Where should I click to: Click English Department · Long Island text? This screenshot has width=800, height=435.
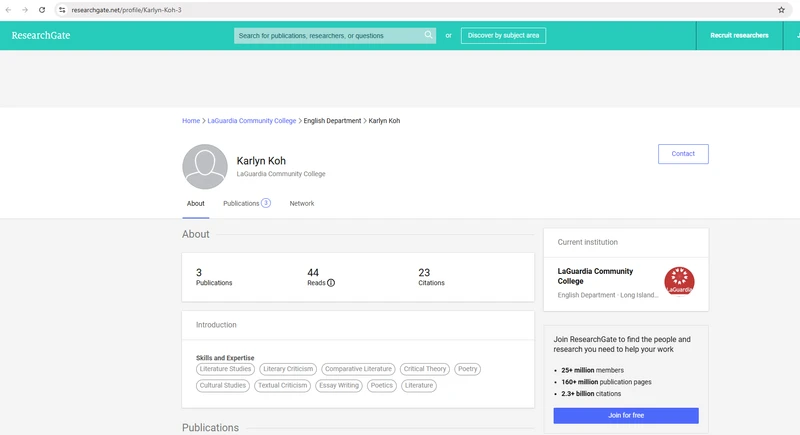point(608,295)
